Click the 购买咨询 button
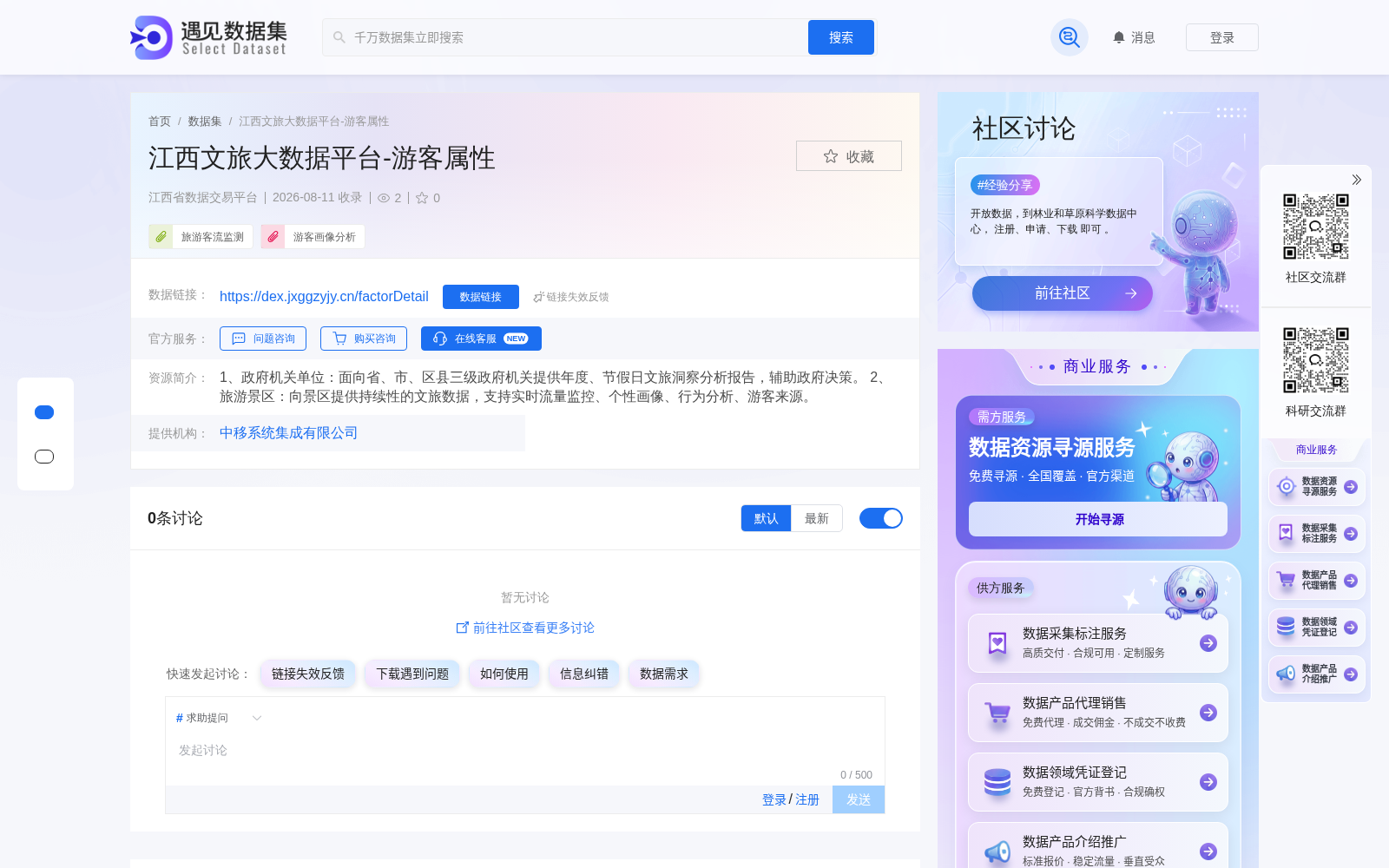This screenshot has width=1389, height=868. (x=364, y=339)
